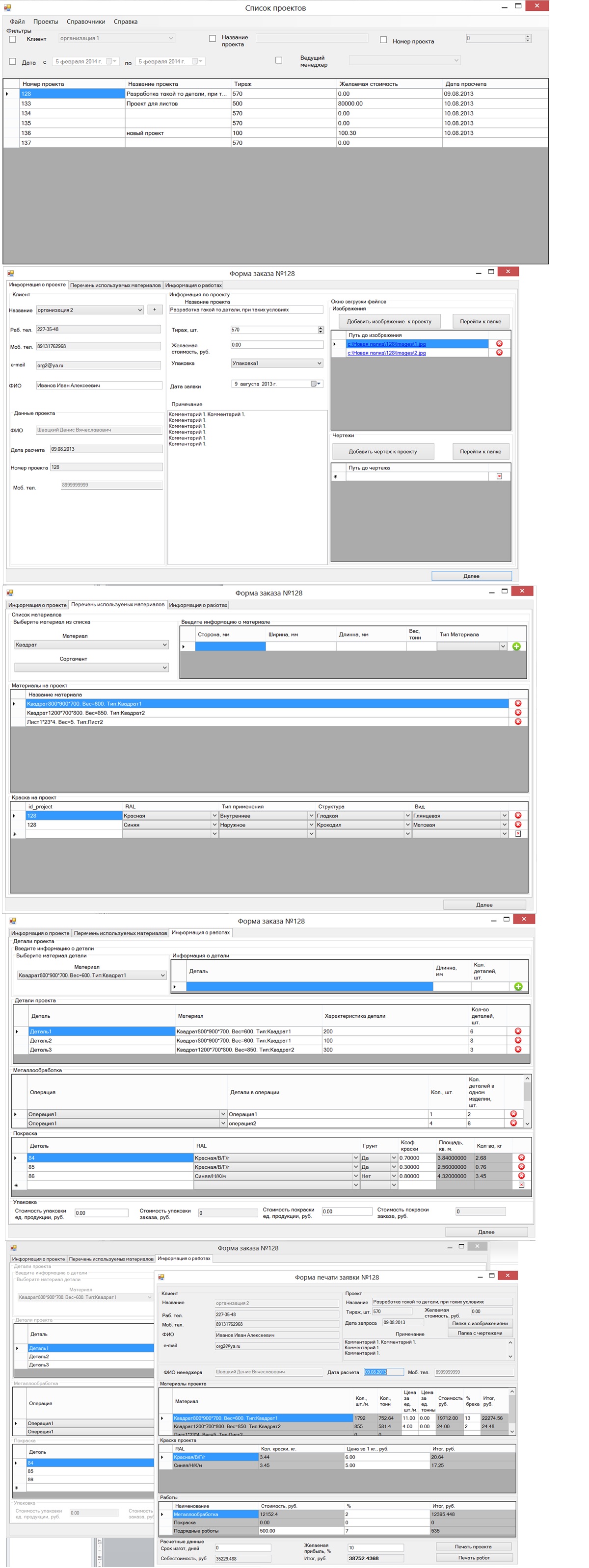This screenshot has height=1568, width=589.
Task: Select Подрядные работы row in Работы table
Action: [x=337, y=1530]
